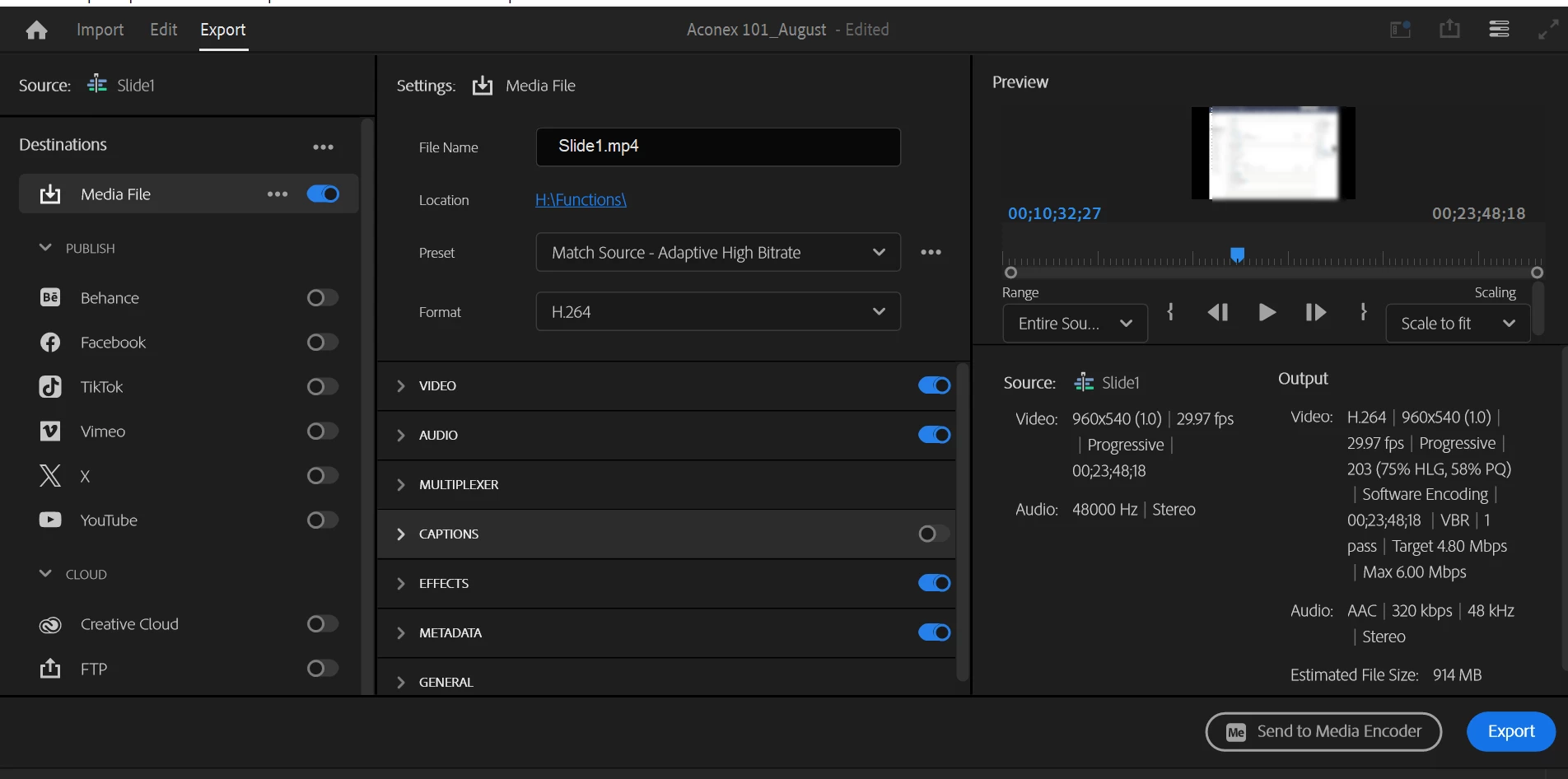Edit the File Name field Slide1.mp4

[718, 147]
